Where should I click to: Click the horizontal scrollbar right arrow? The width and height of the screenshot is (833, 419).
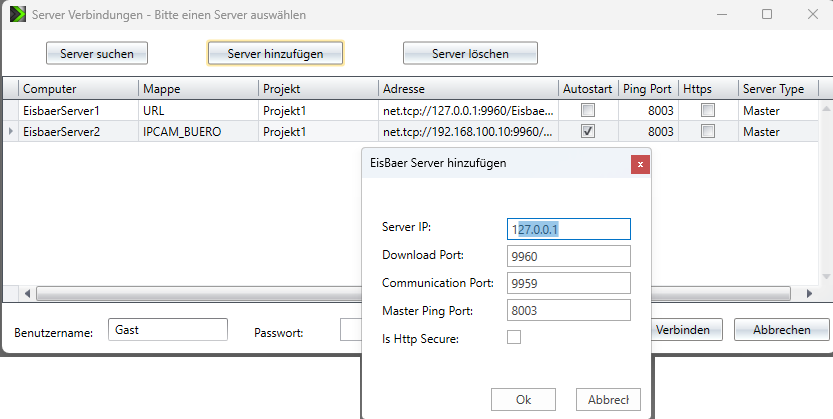810,293
